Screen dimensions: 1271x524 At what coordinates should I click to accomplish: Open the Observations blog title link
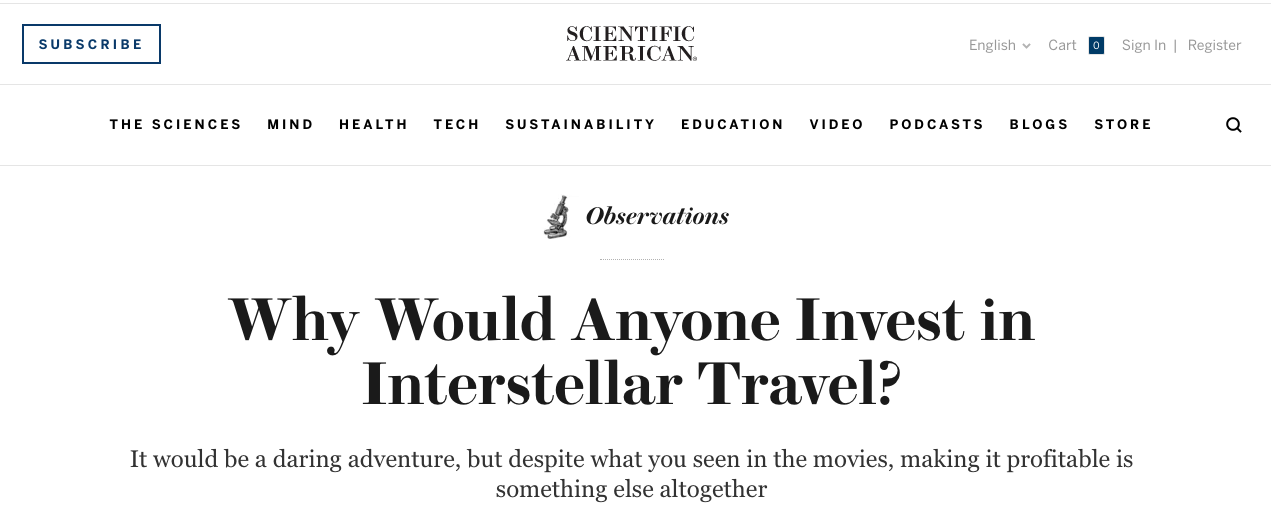(x=657, y=216)
